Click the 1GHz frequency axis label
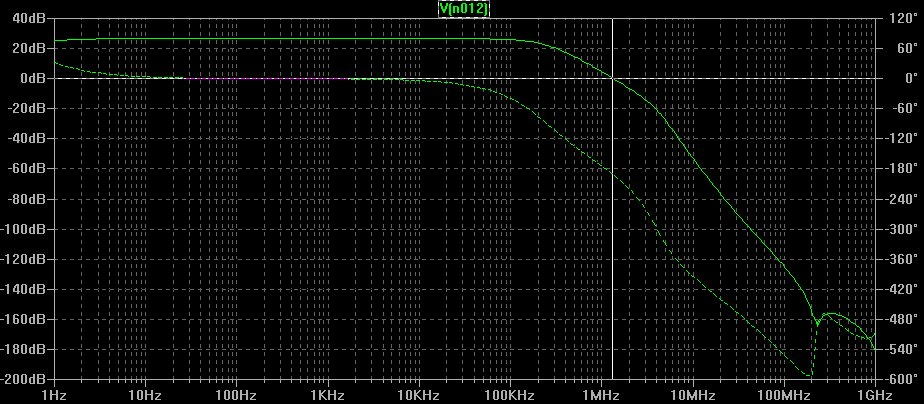The width and height of the screenshot is (924, 404). (874, 394)
